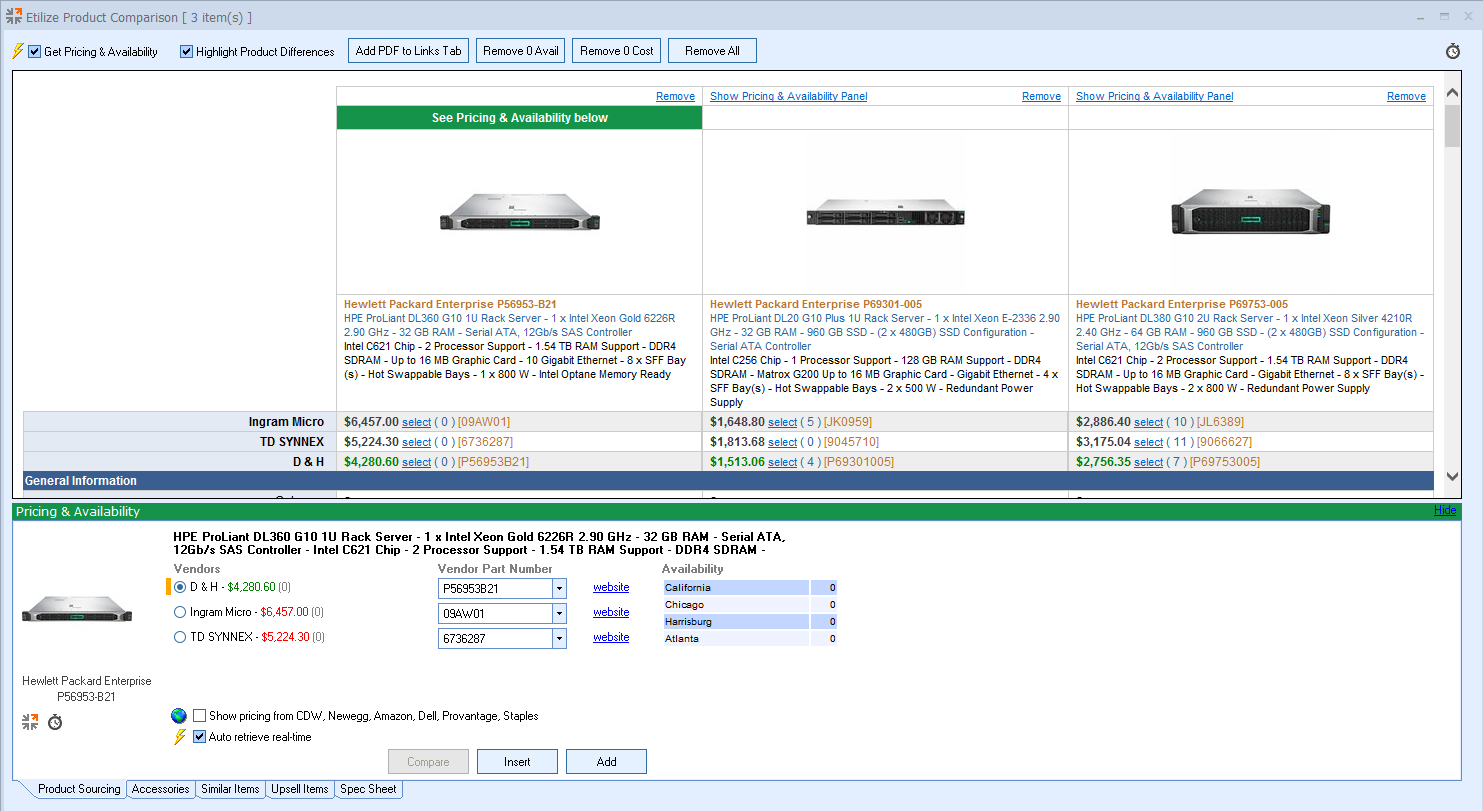Click the globe icon beside Show pricing option
Viewport: 1483px width, 811px height.
click(x=179, y=716)
